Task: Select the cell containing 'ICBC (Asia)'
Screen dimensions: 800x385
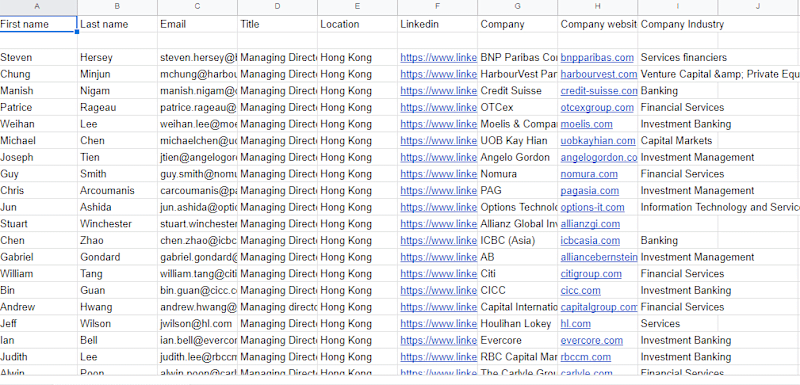Action: tap(517, 241)
